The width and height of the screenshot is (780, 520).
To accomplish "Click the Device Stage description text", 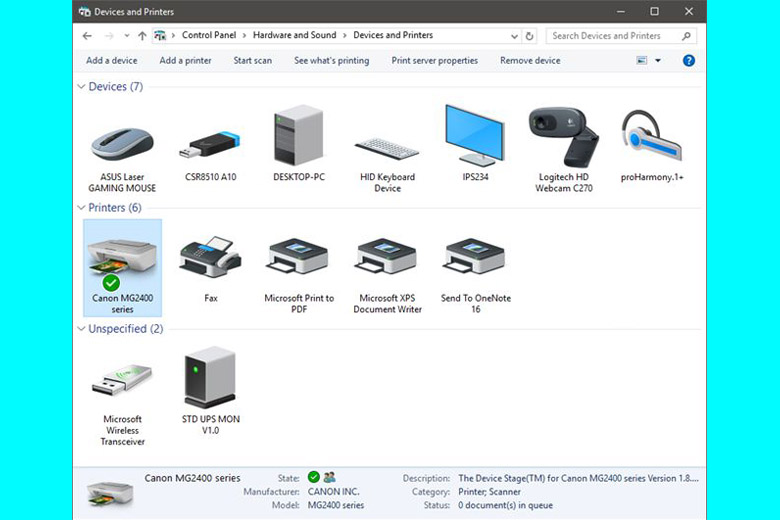I will click(579, 478).
